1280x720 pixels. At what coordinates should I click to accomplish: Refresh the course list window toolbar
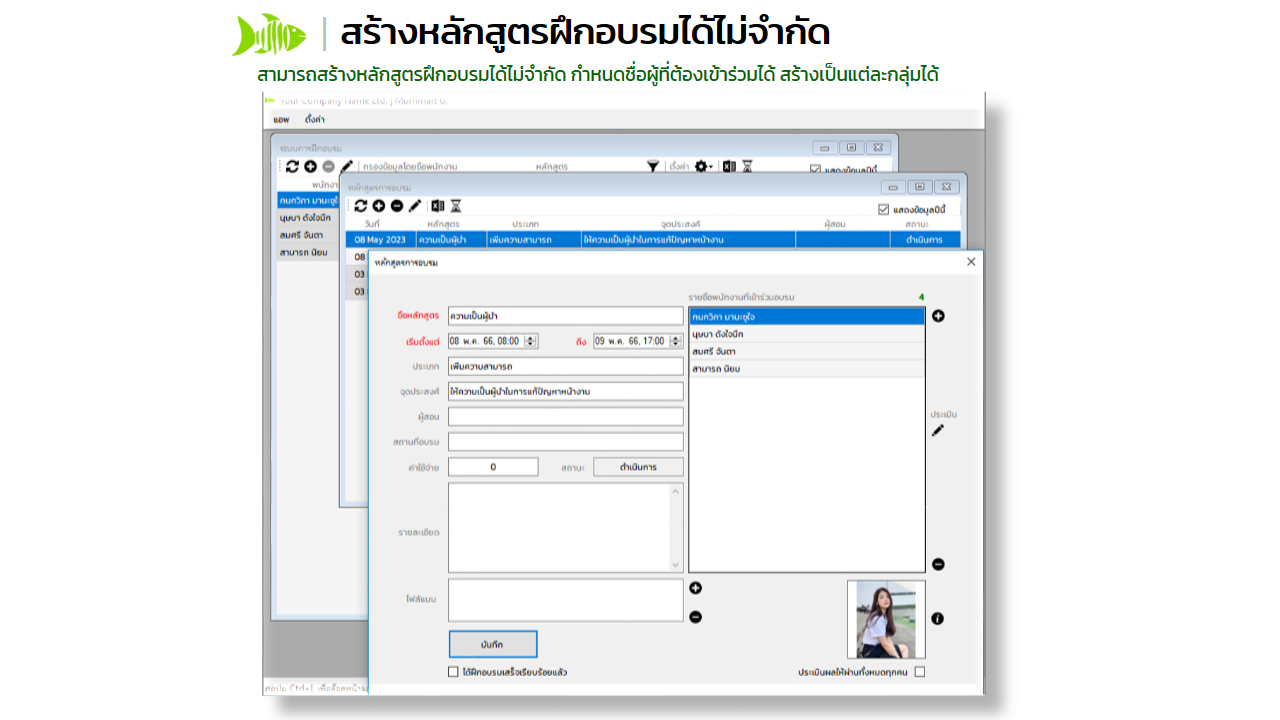coord(361,205)
